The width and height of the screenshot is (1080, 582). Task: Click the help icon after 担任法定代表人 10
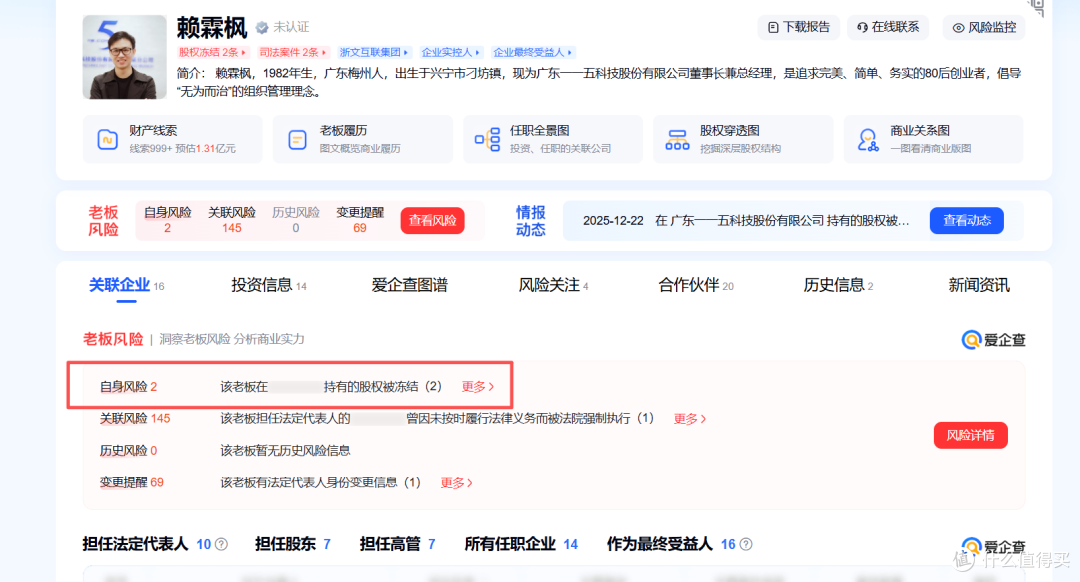point(222,544)
